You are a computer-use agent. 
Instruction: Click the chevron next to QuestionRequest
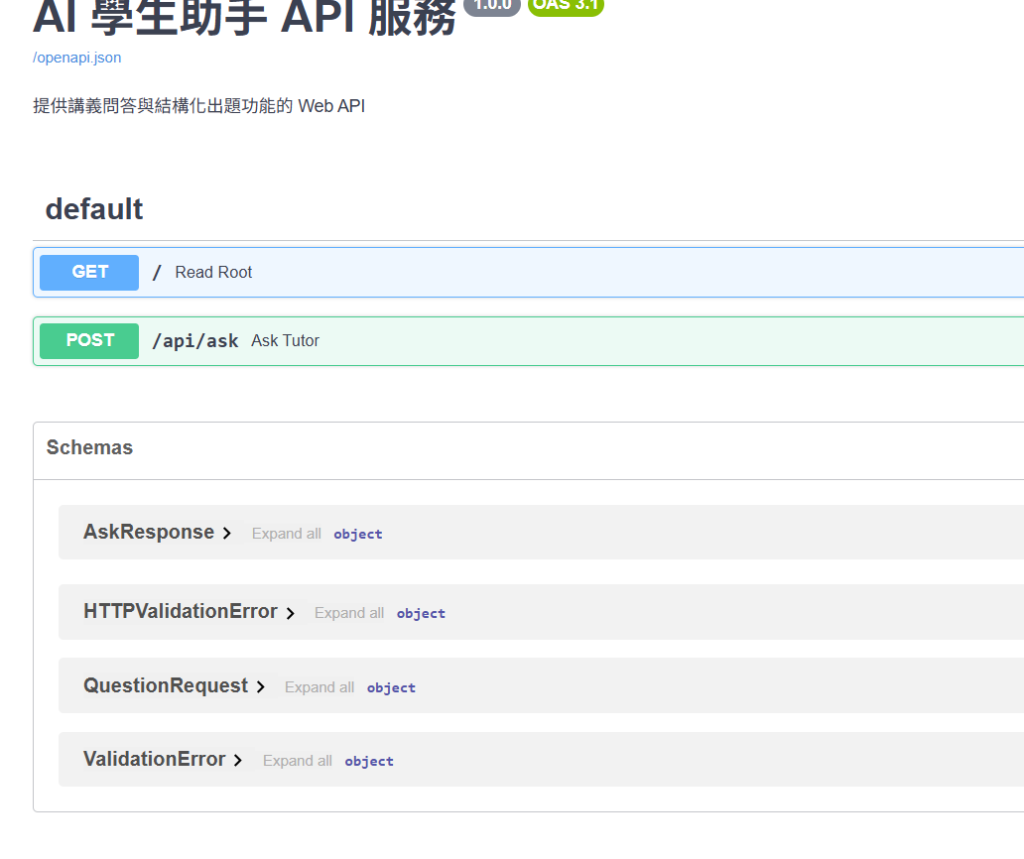pos(260,687)
